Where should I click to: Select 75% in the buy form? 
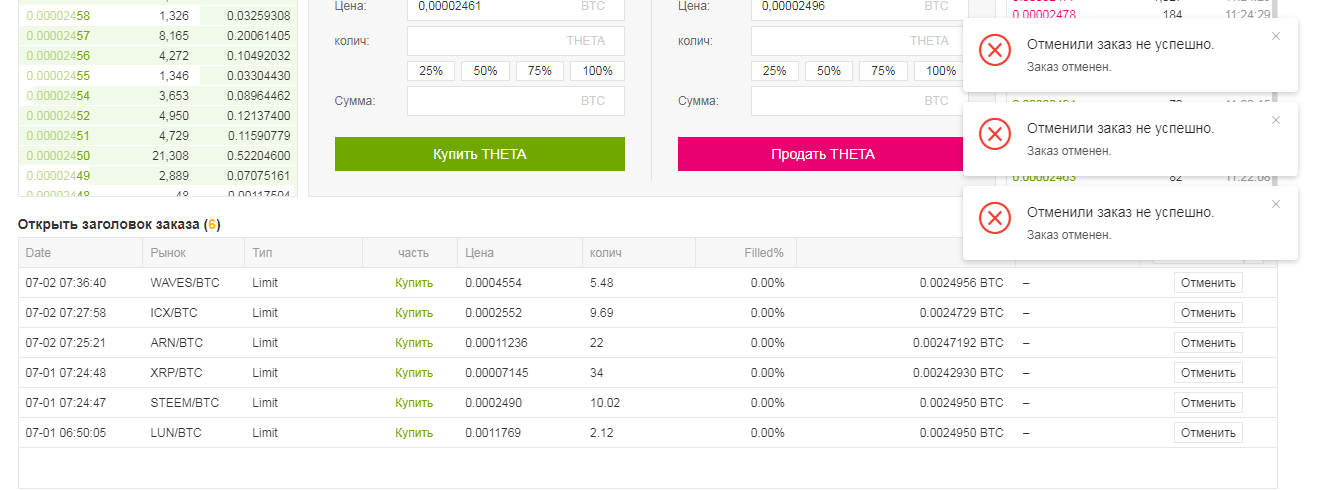540,71
